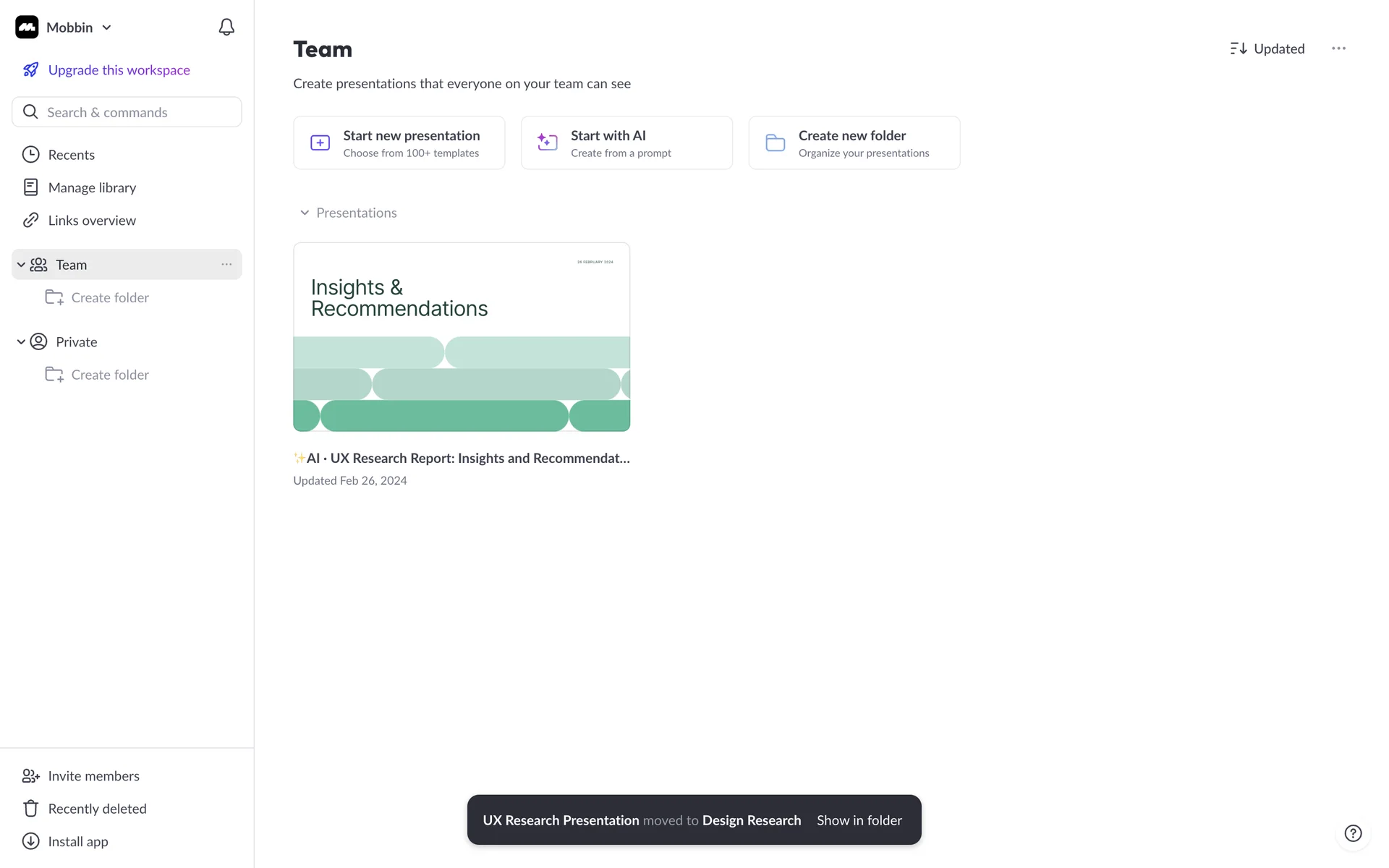Viewport: 1389px width, 868px height.
Task: Open Recents in the sidebar
Action: (71, 155)
